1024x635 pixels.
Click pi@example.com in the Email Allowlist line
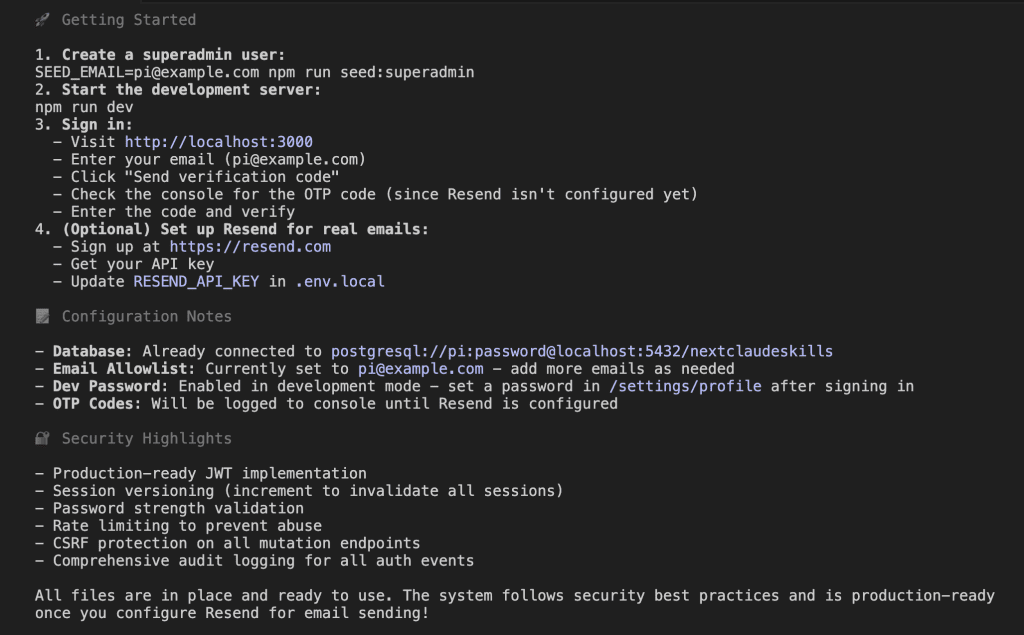click(x=420, y=369)
